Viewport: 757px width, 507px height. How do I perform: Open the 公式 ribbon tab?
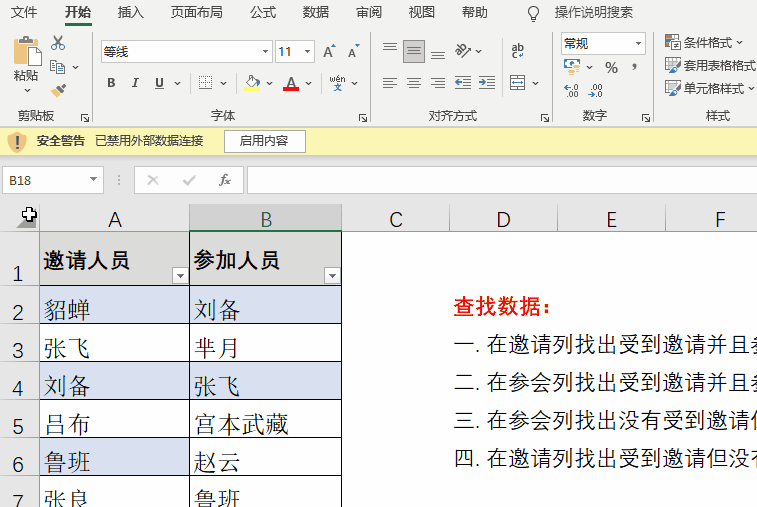point(263,12)
